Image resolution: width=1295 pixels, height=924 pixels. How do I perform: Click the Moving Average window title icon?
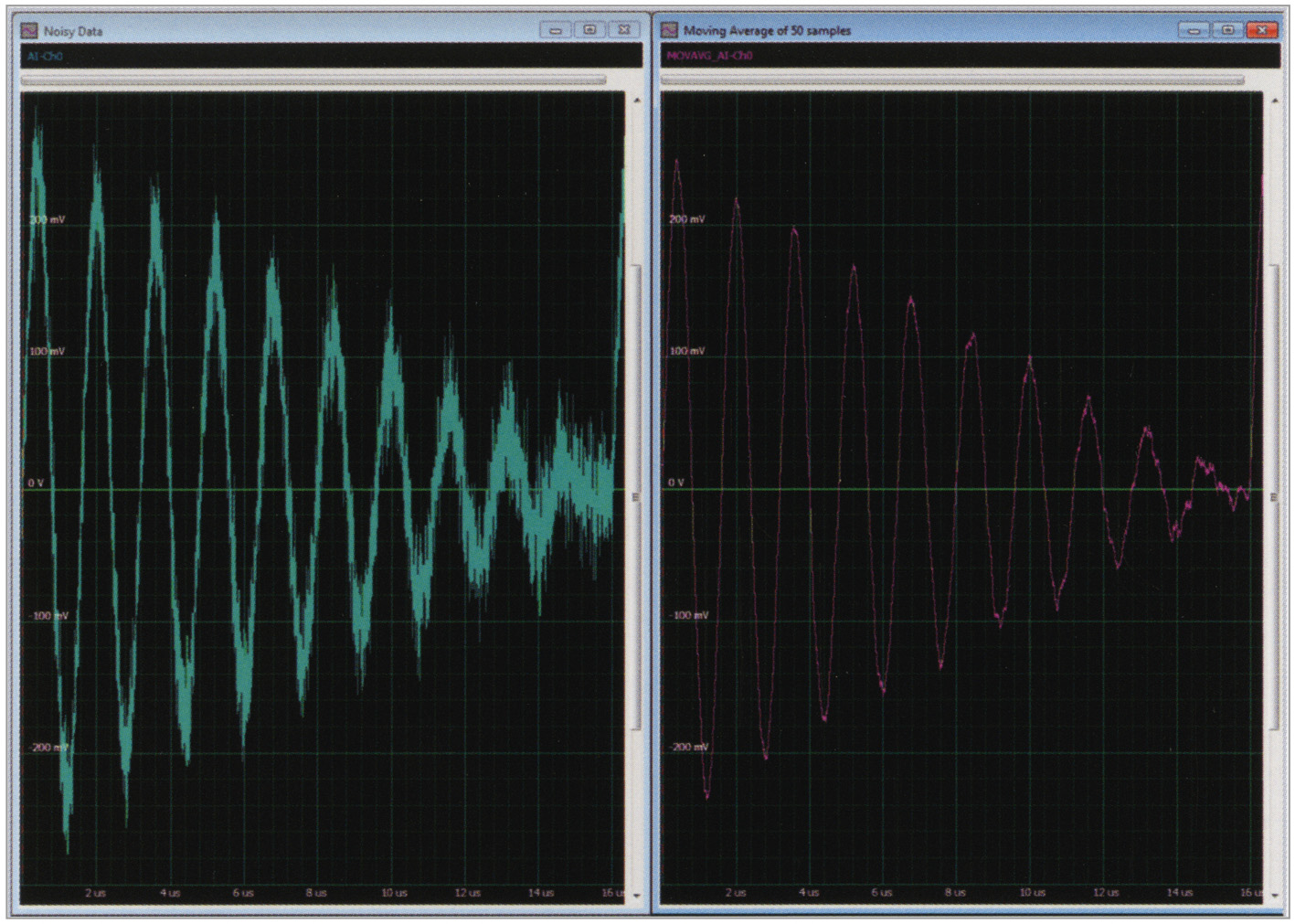tap(669, 30)
